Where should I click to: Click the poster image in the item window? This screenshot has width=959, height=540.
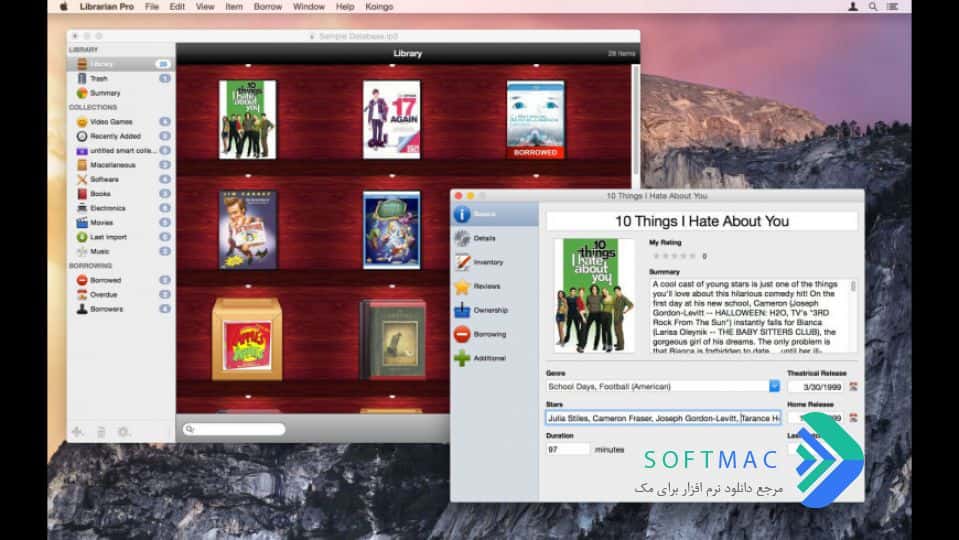[x=594, y=295]
